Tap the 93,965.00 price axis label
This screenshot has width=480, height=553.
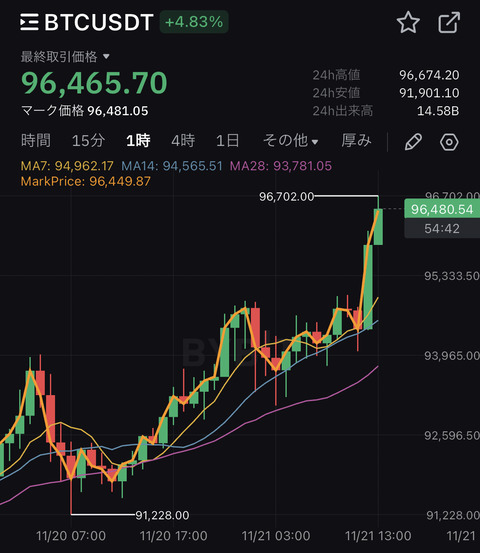tap(452, 356)
